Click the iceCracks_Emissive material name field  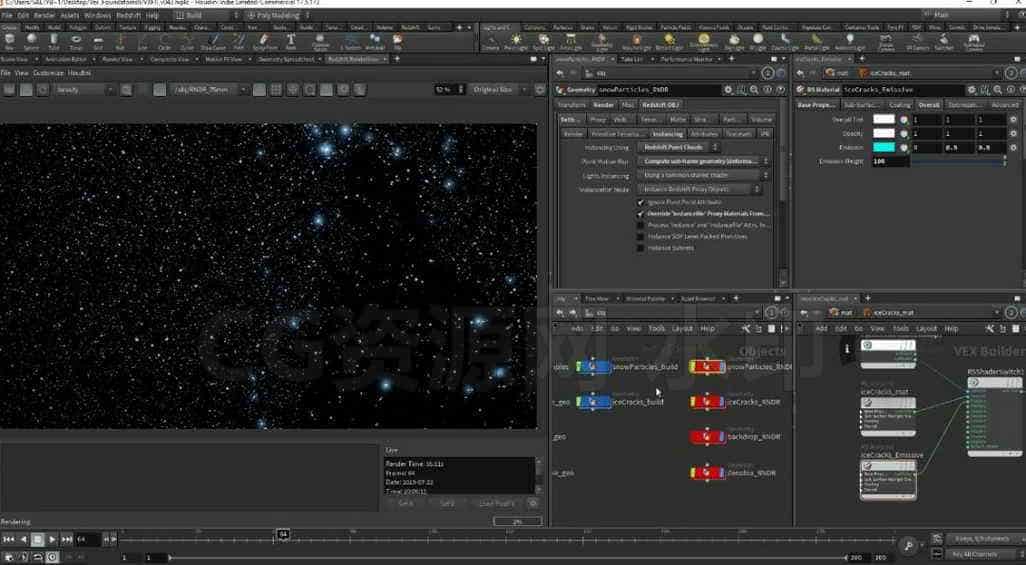click(903, 90)
